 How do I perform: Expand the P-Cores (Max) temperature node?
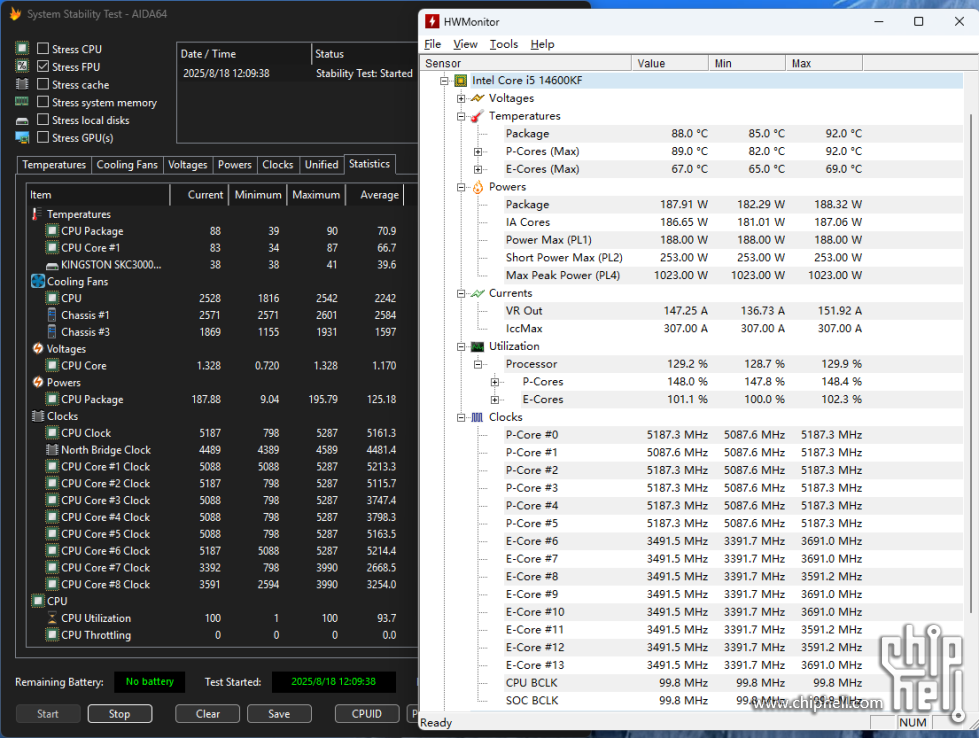478,152
